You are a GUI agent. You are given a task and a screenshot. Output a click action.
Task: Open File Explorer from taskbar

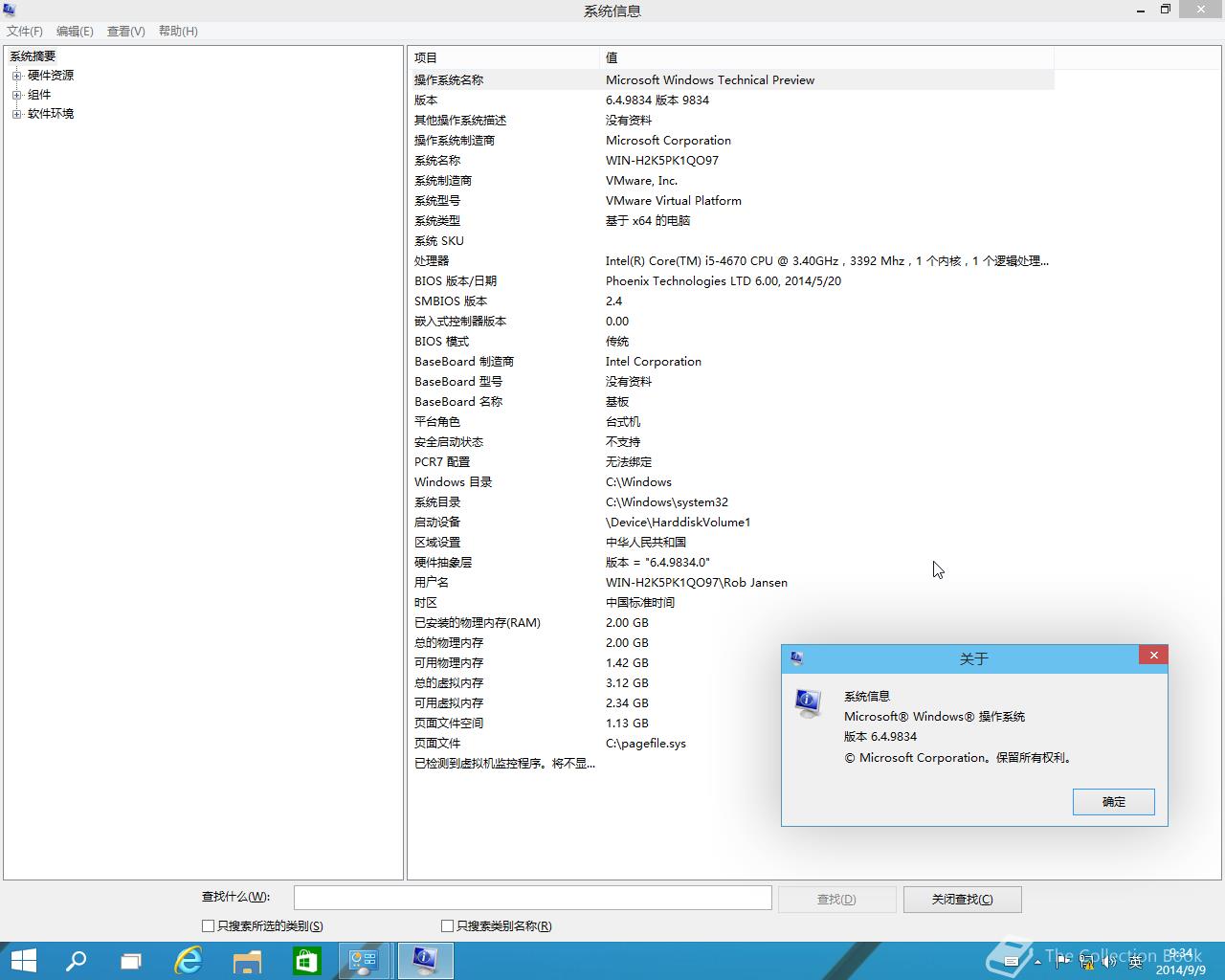coord(247,961)
